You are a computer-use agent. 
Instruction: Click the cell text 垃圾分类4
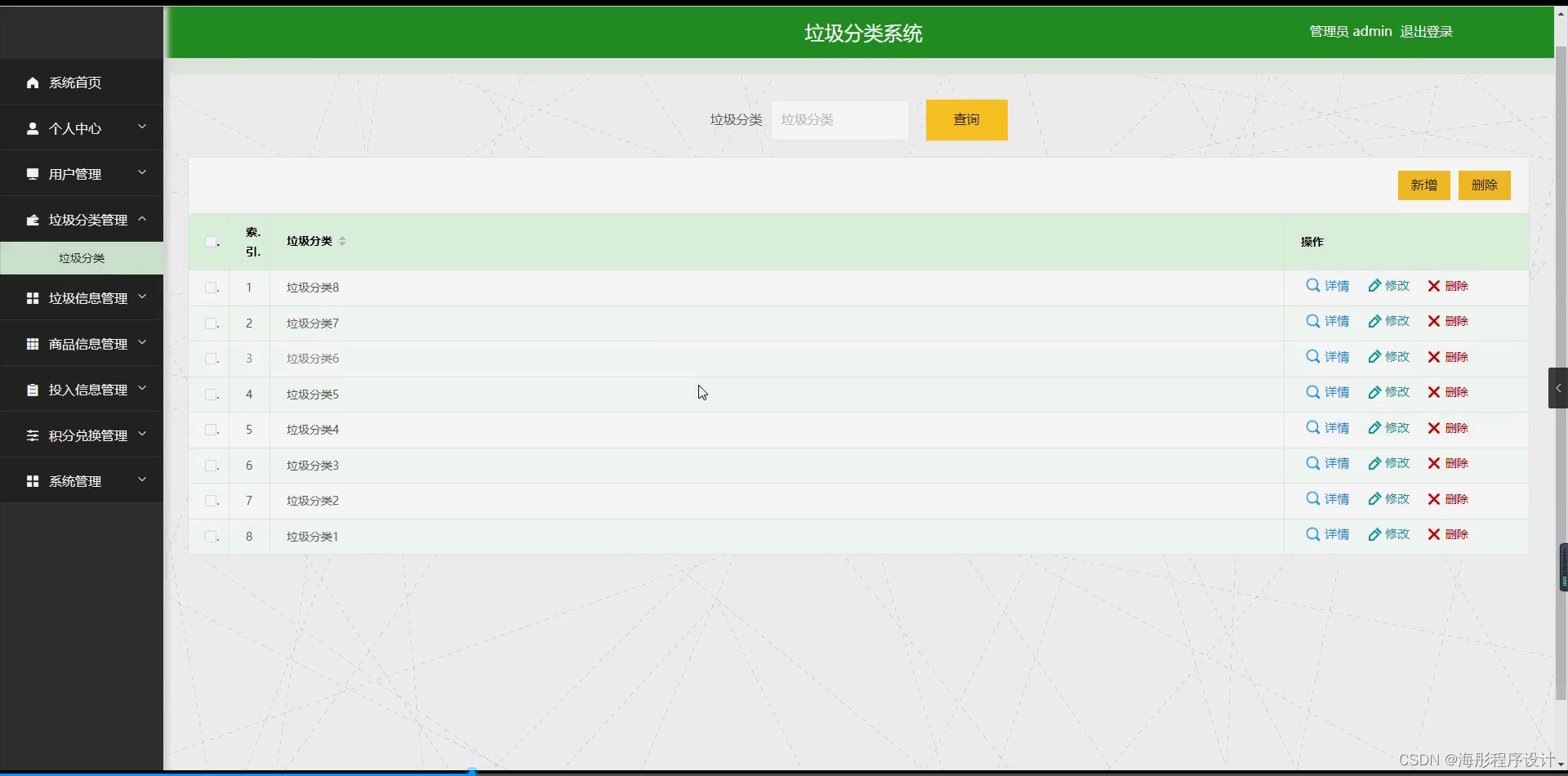pyautogui.click(x=313, y=430)
